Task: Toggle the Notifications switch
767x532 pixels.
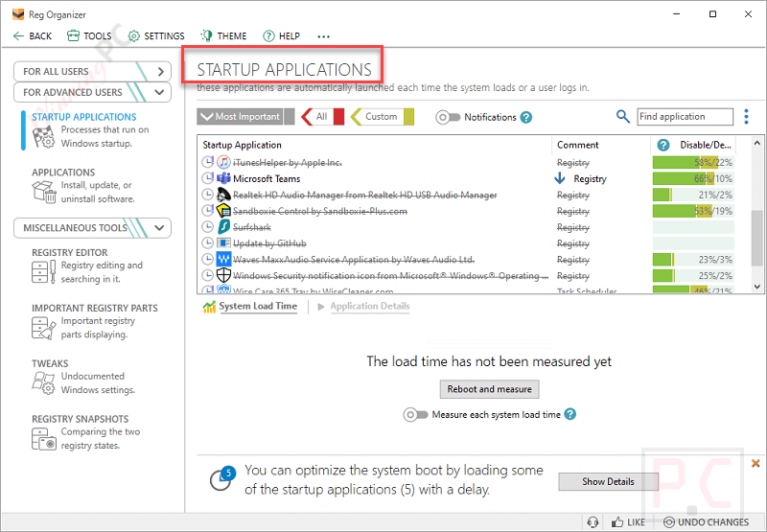Action: coord(448,117)
